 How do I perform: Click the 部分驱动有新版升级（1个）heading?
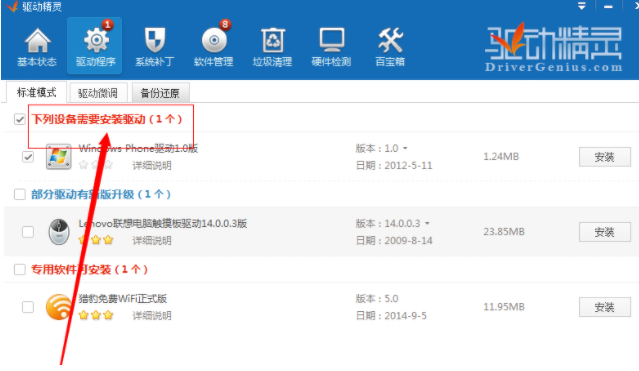click(x=101, y=194)
